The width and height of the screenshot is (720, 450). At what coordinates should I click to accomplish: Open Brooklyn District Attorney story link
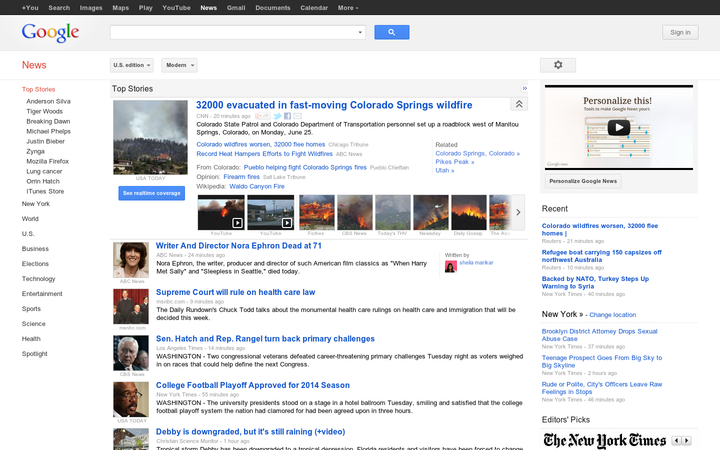599,335
